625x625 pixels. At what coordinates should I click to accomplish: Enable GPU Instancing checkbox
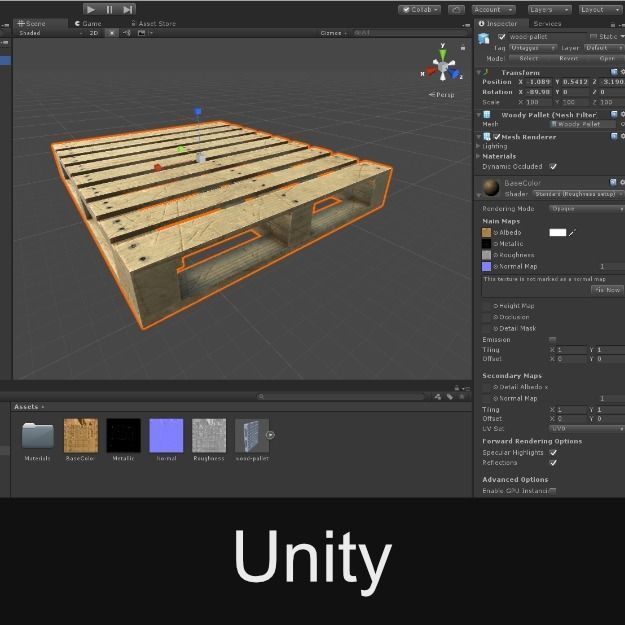point(553,491)
